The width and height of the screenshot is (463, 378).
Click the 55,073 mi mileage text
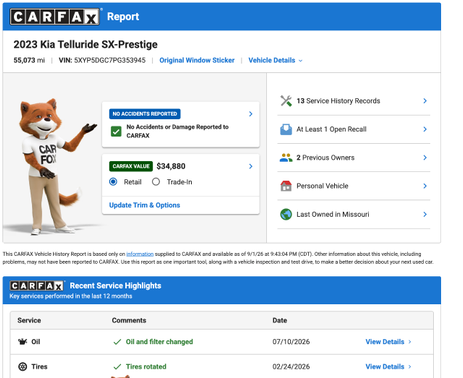[29, 60]
